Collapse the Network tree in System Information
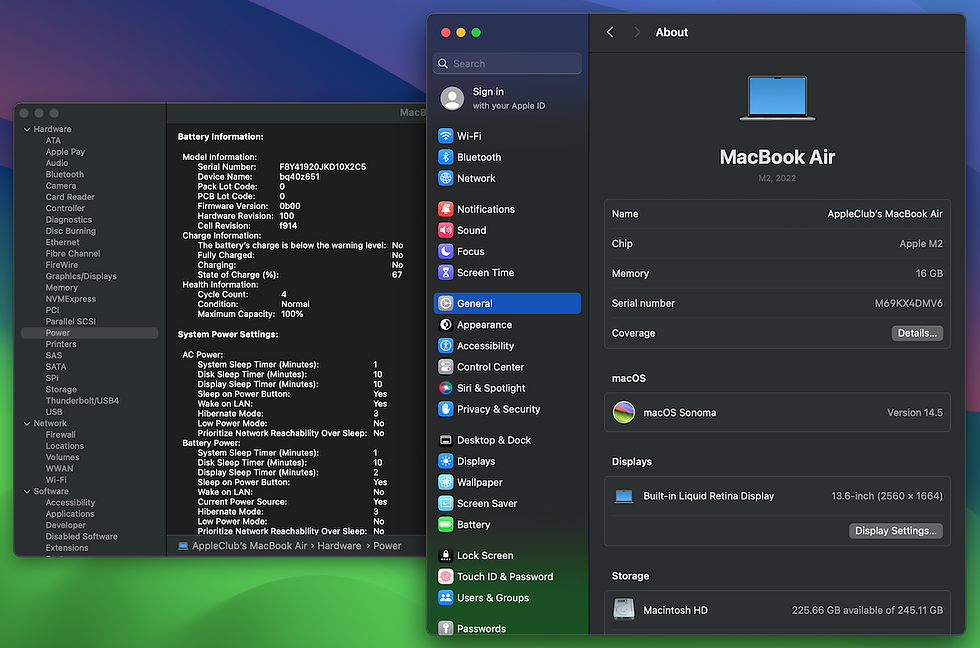This screenshot has width=980, height=648. (x=27, y=424)
